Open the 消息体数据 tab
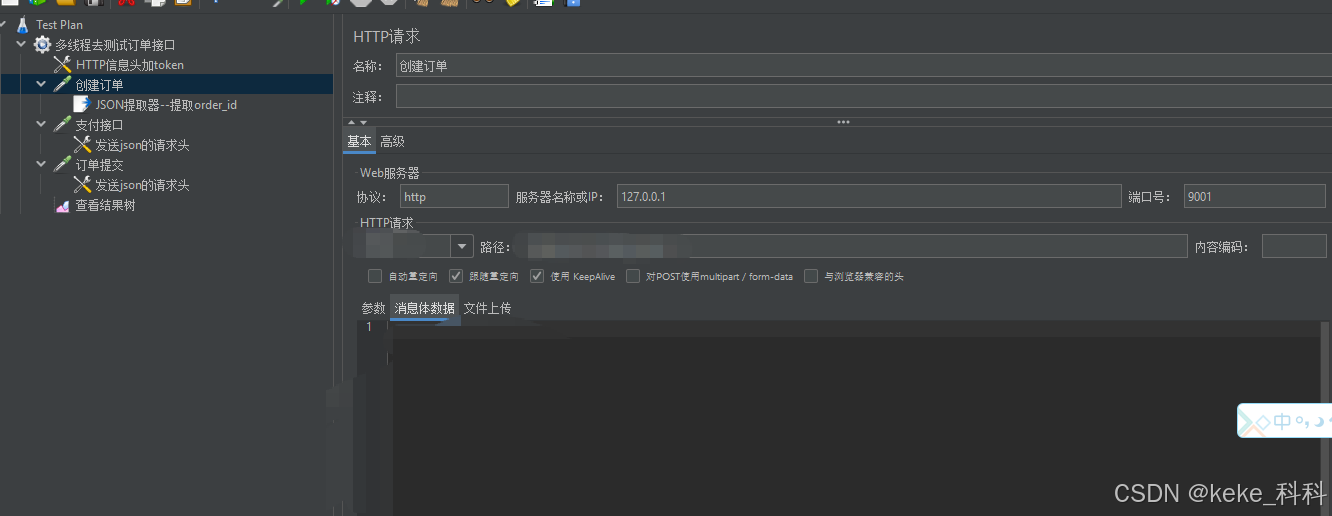Viewport: 1332px width, 516px height. [x=425, y=308]
